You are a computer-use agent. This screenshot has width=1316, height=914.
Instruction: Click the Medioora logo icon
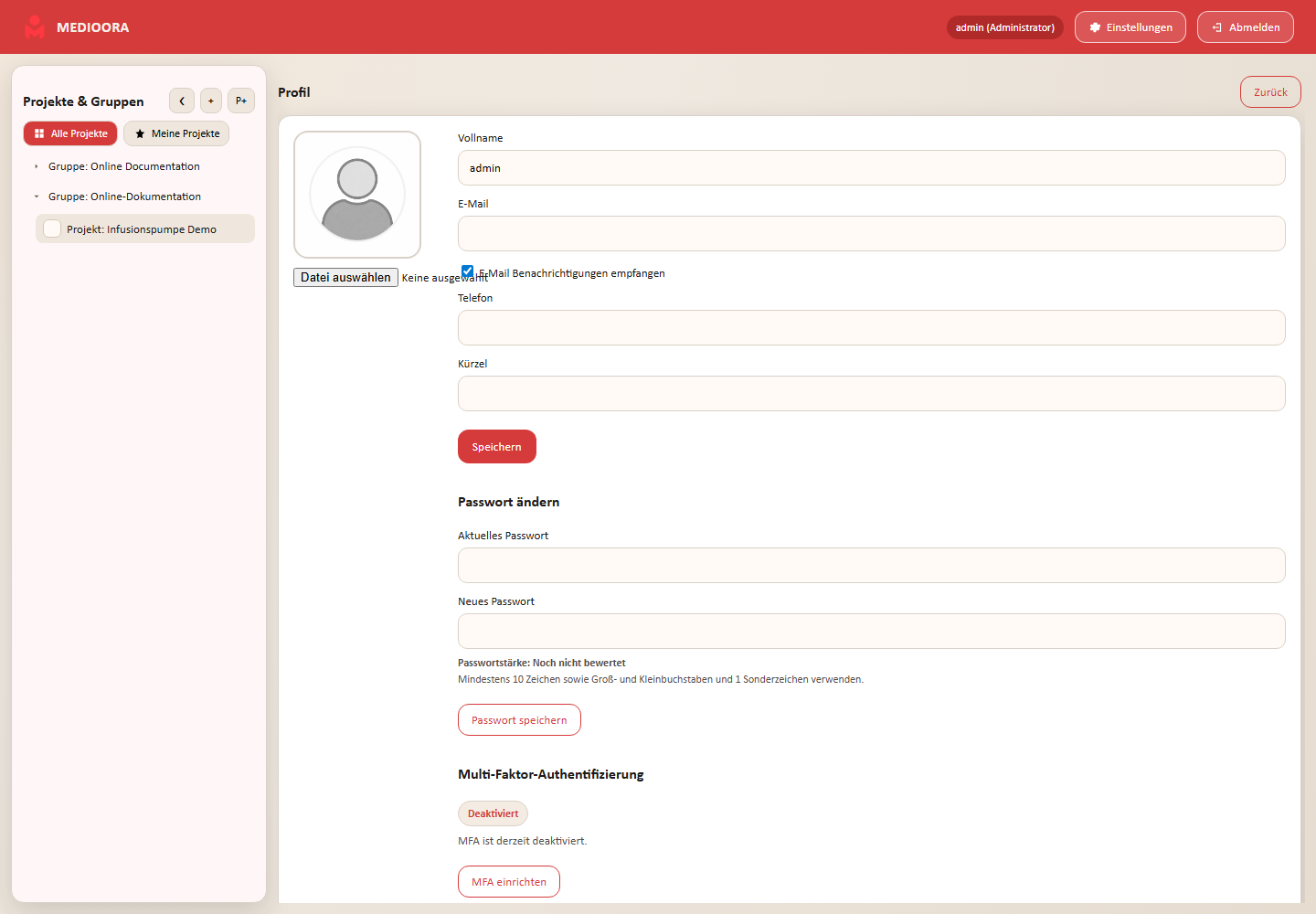click(x=35, y=27)
